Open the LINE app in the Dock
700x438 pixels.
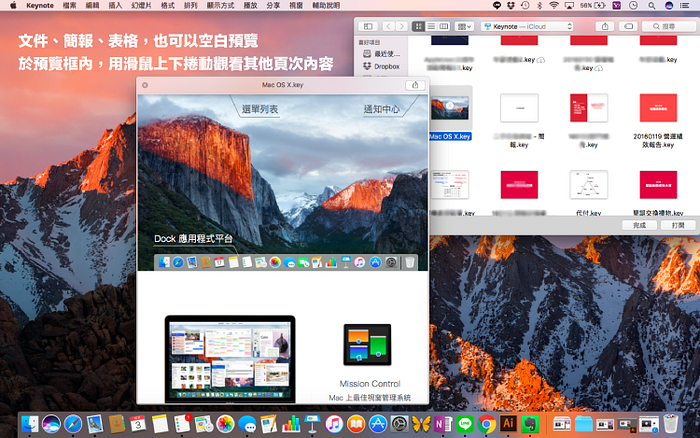(x=465, y=424)
